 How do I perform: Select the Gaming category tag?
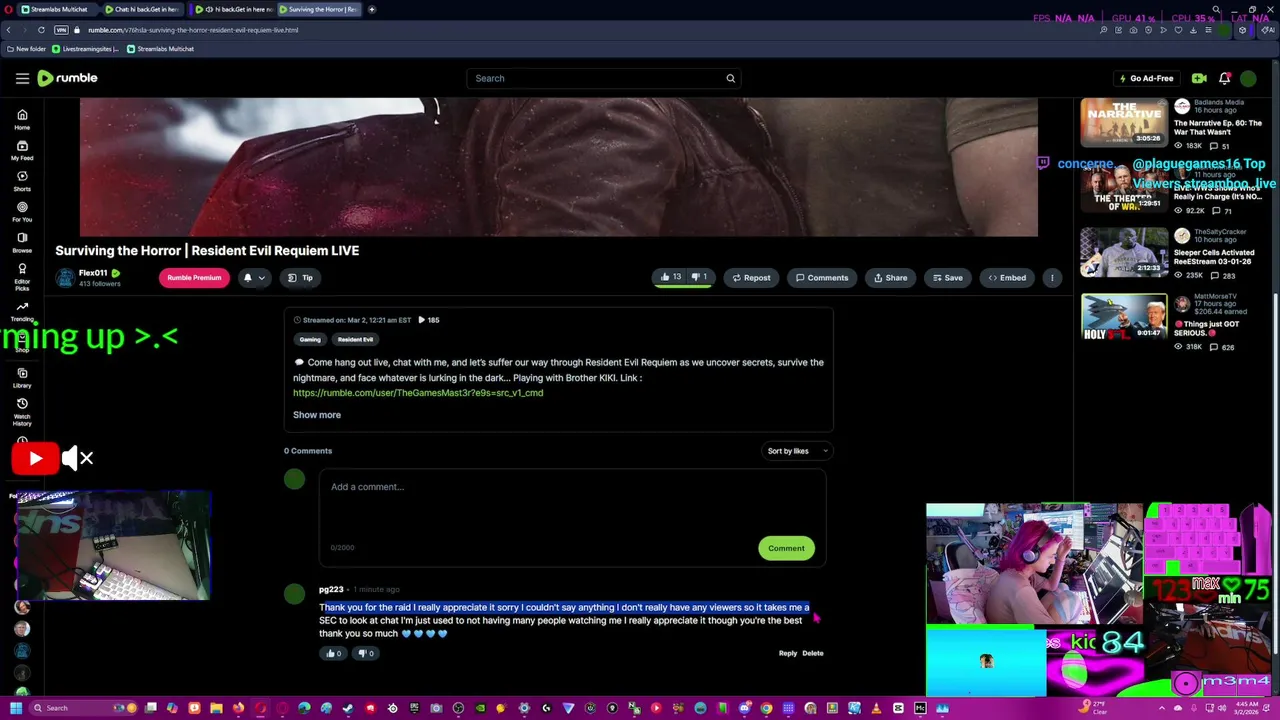310,340
